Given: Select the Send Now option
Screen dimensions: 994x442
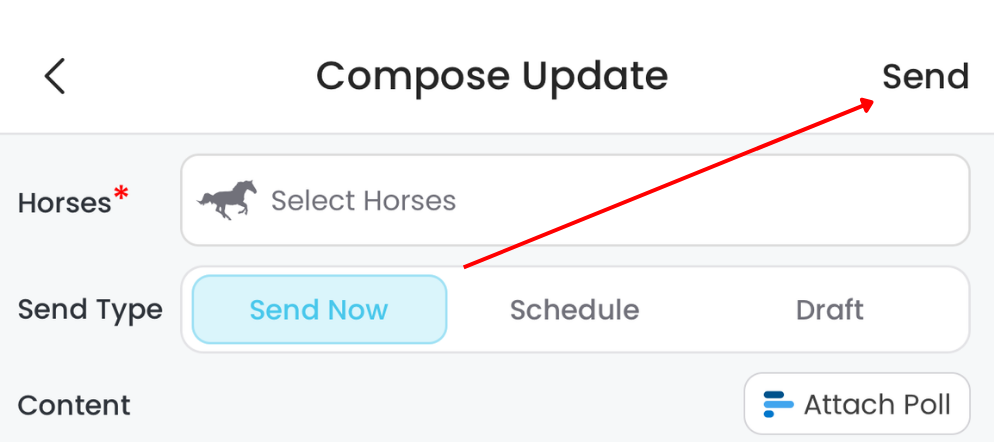Looking at the screenshot, I should (319, 310).
